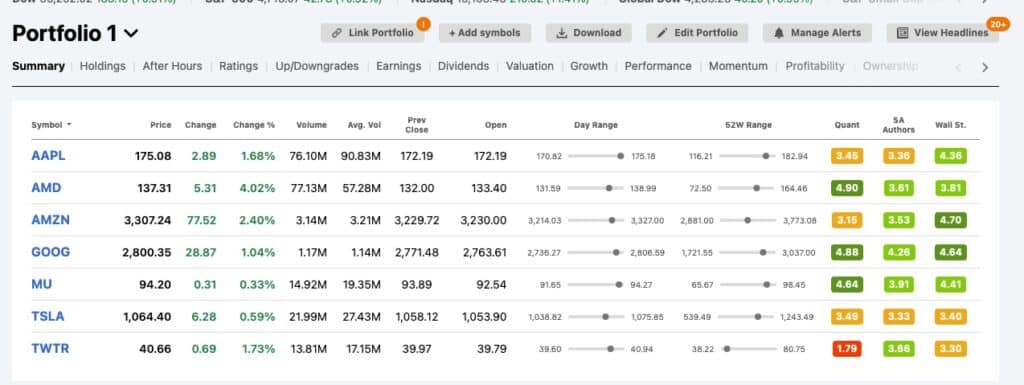Click the AMD price 137.31
This screenshot has height=385, width=1024.
155,188
